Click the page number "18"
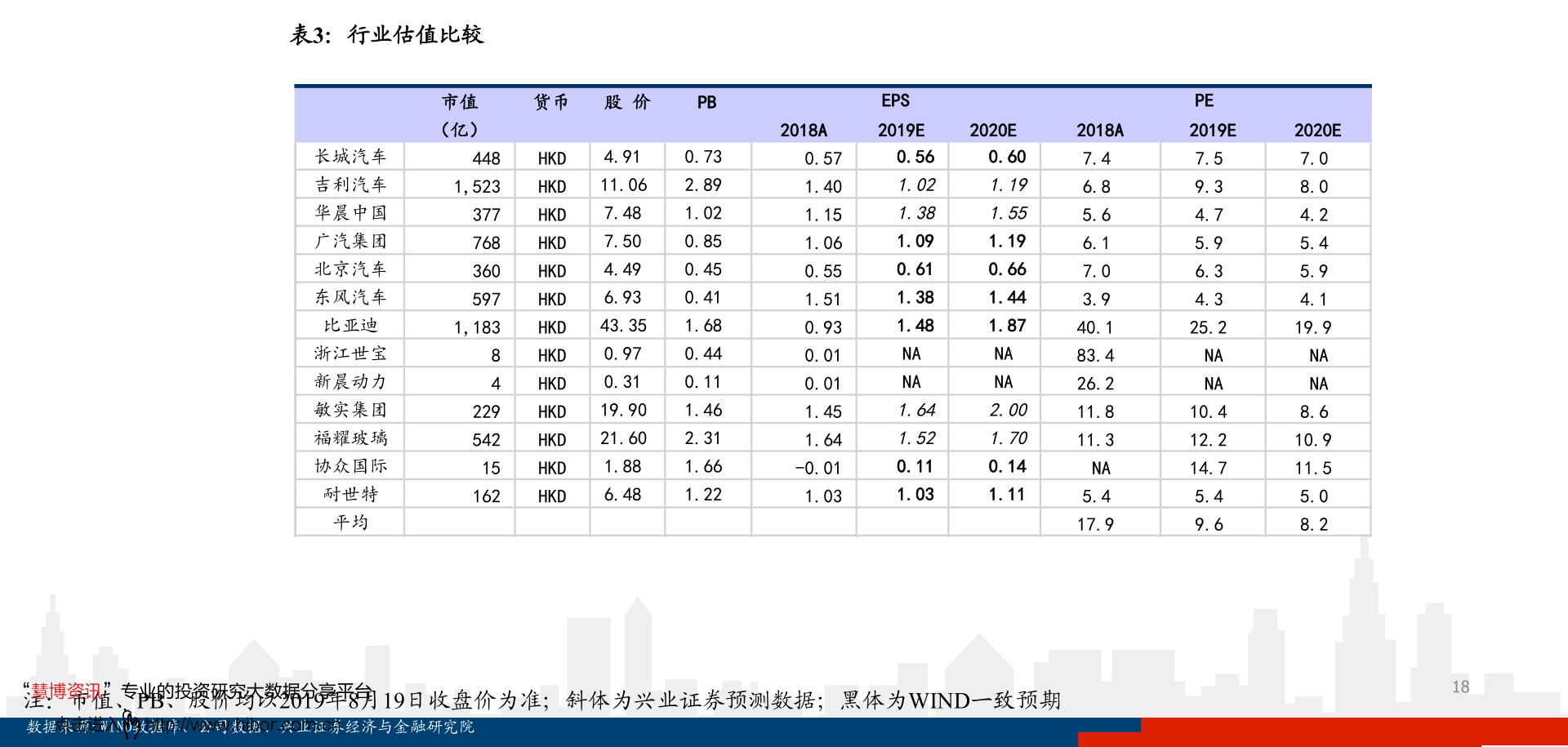Viewport: 1568px width, 747px height. coord(1461,687)
